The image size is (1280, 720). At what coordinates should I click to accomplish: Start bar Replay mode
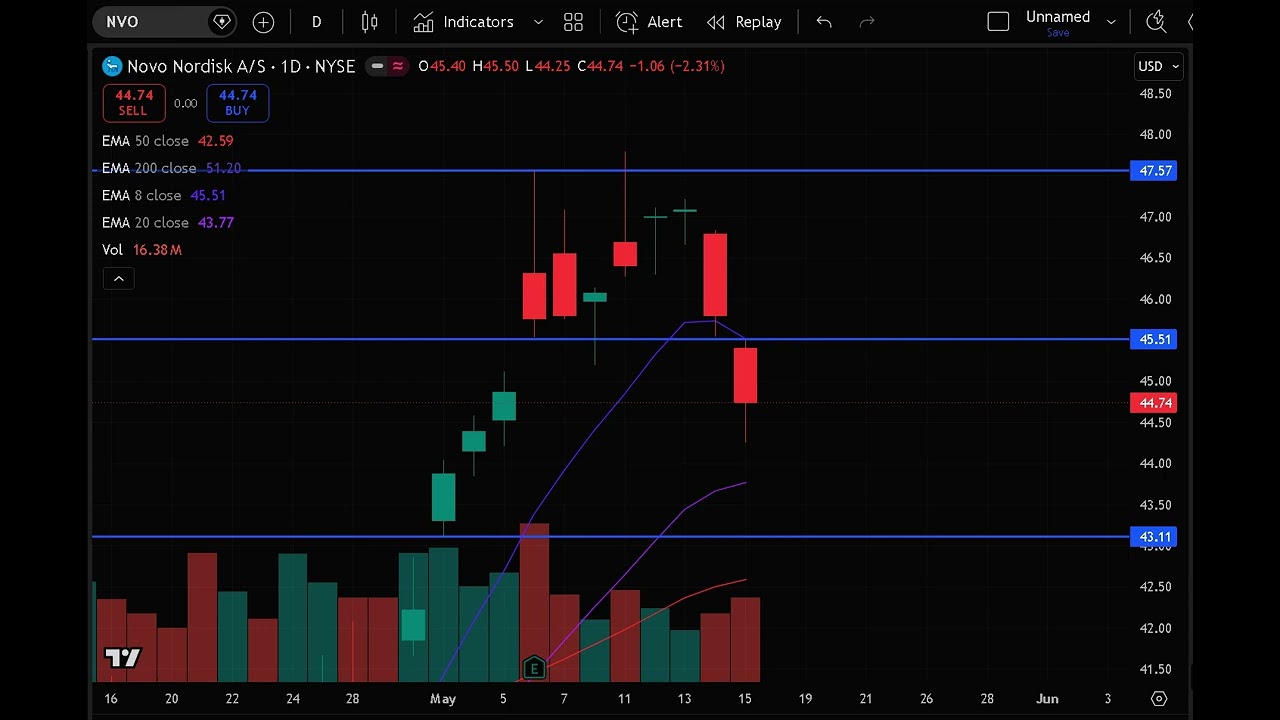(x=744, y=22)
